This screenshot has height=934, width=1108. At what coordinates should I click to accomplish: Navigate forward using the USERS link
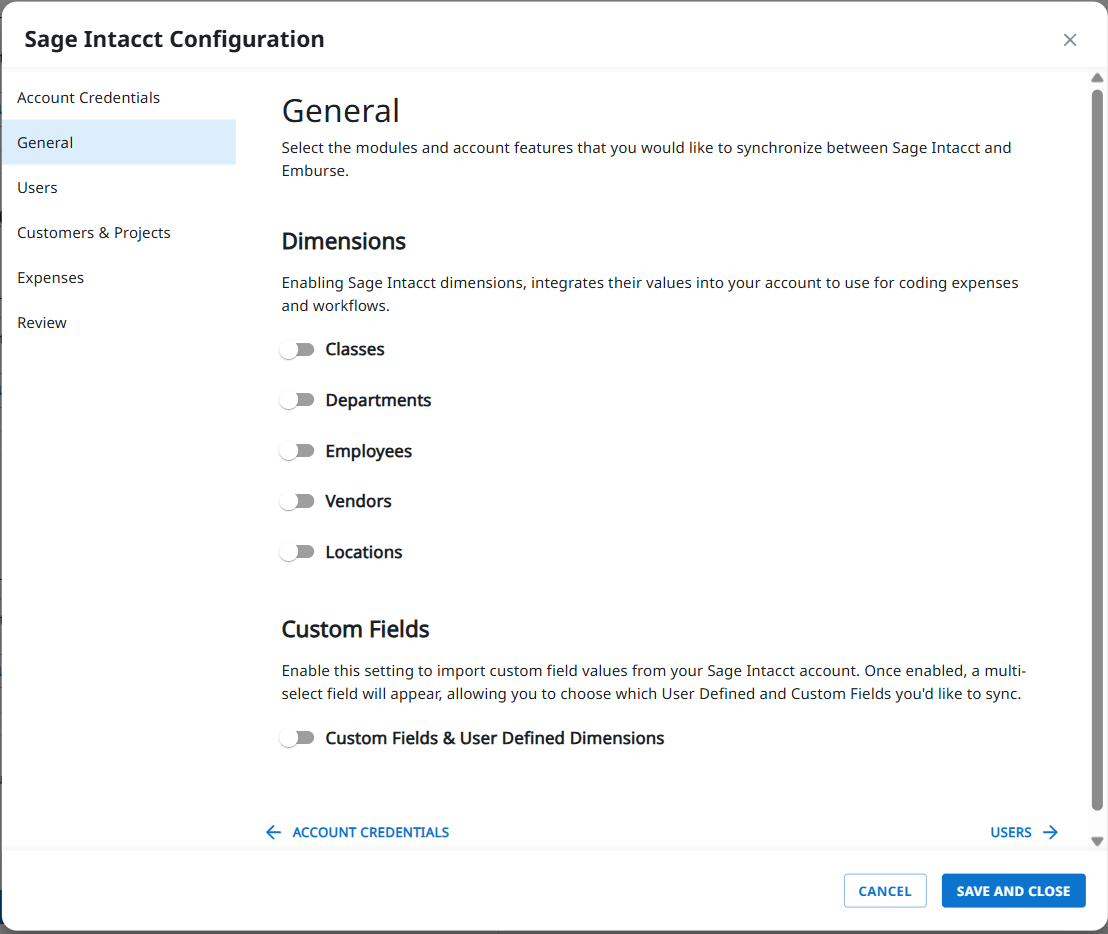(x=1011, y=832)
